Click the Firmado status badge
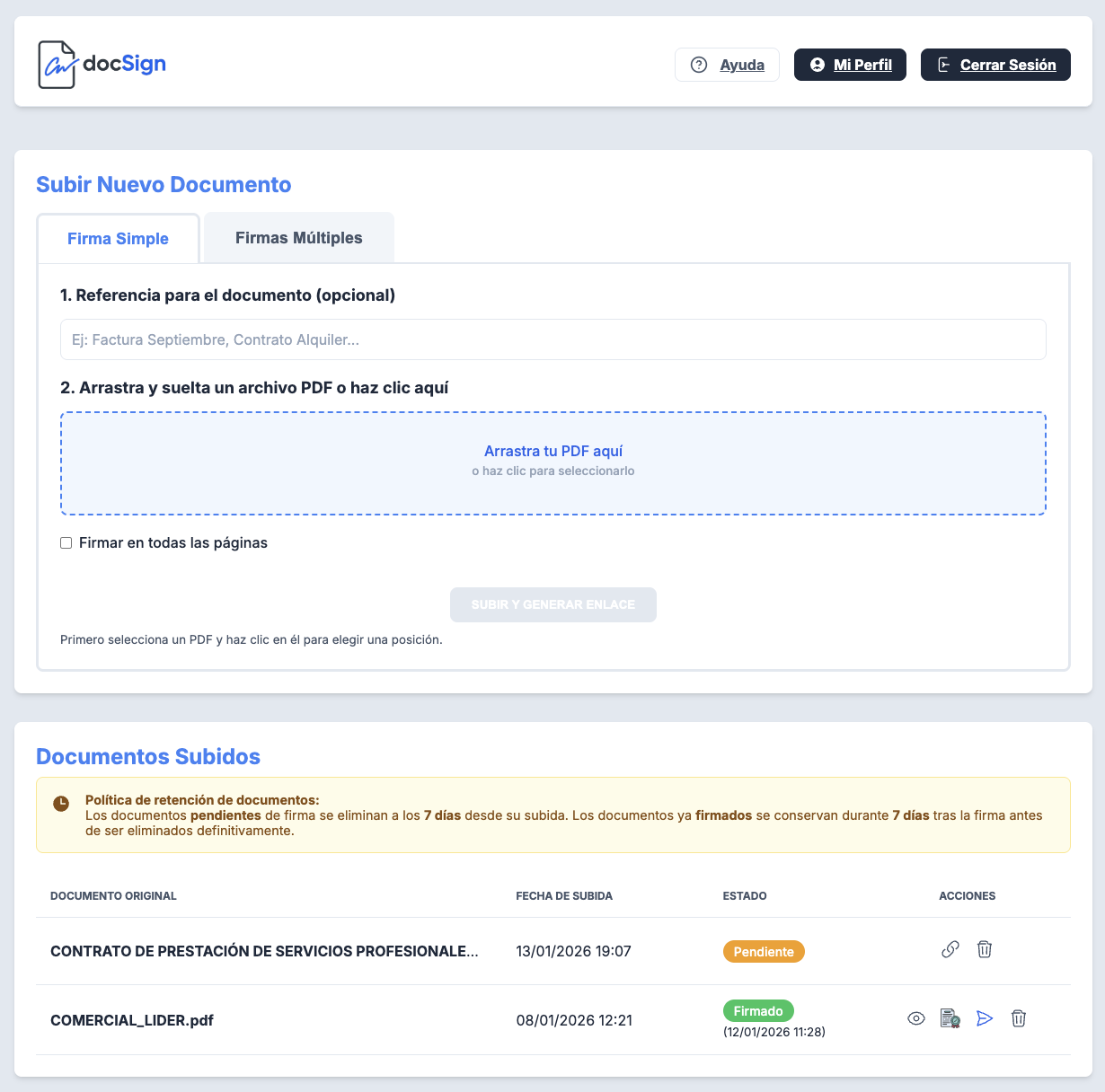This screenshot has width=1105, height=1092. (758, 1011)
